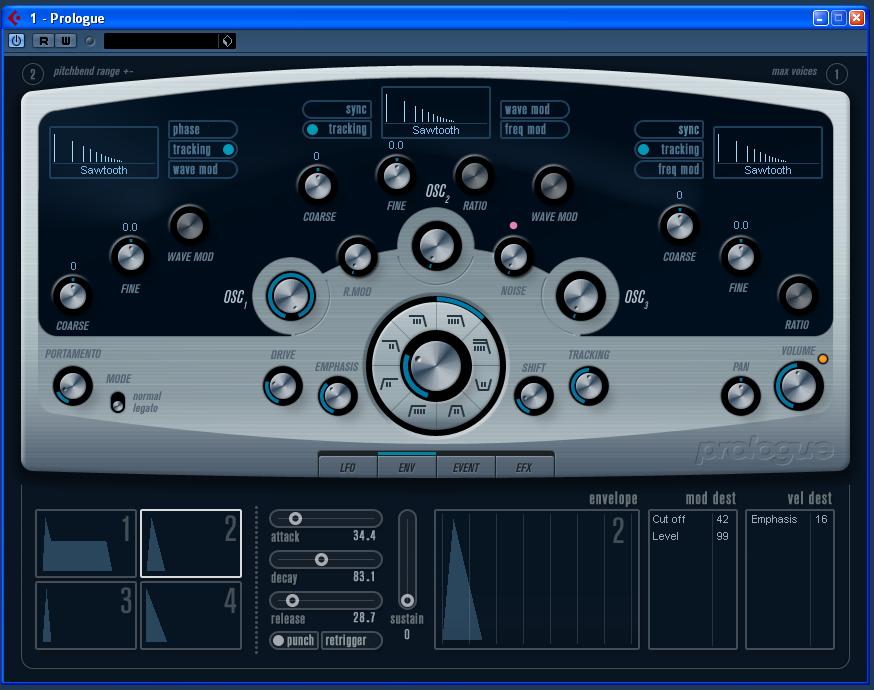
Task: Click the Read automation R button
Action: pos(43,41)
